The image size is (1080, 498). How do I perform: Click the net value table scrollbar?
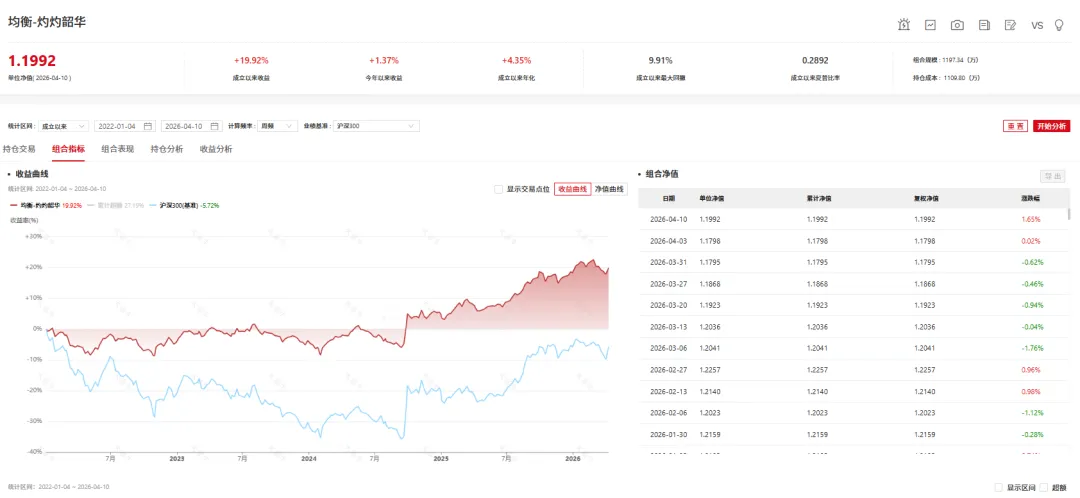(x=1069, y=214)
